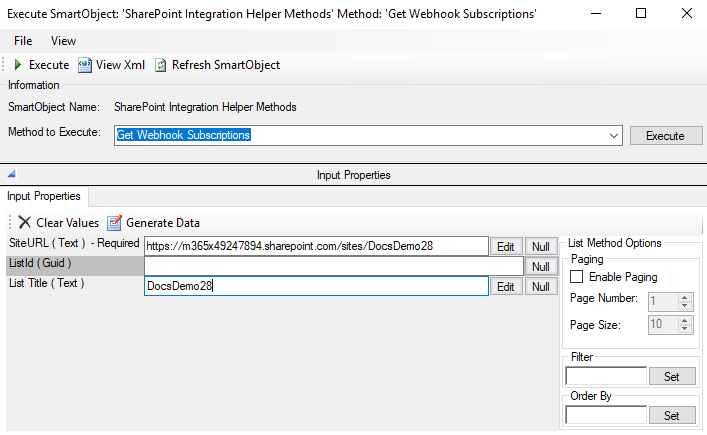The image size is (707, 435).
Task: Set the ListId field to Null
Action: tap(541, 266)
